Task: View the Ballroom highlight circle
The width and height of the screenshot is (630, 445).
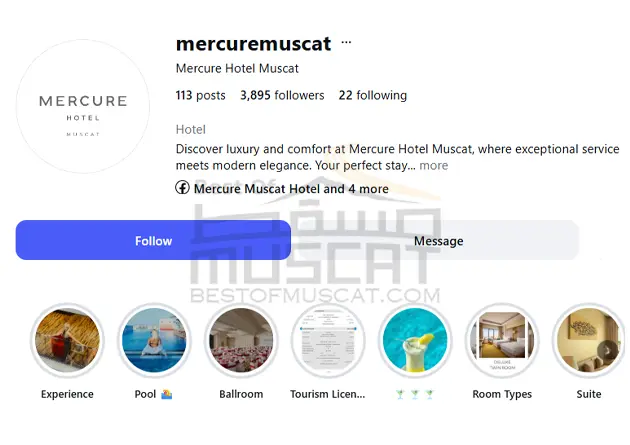Action: click(x=241, y=340)
